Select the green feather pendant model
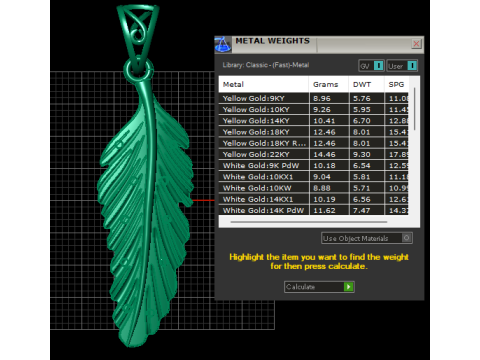480x360 pixels. 145,213
